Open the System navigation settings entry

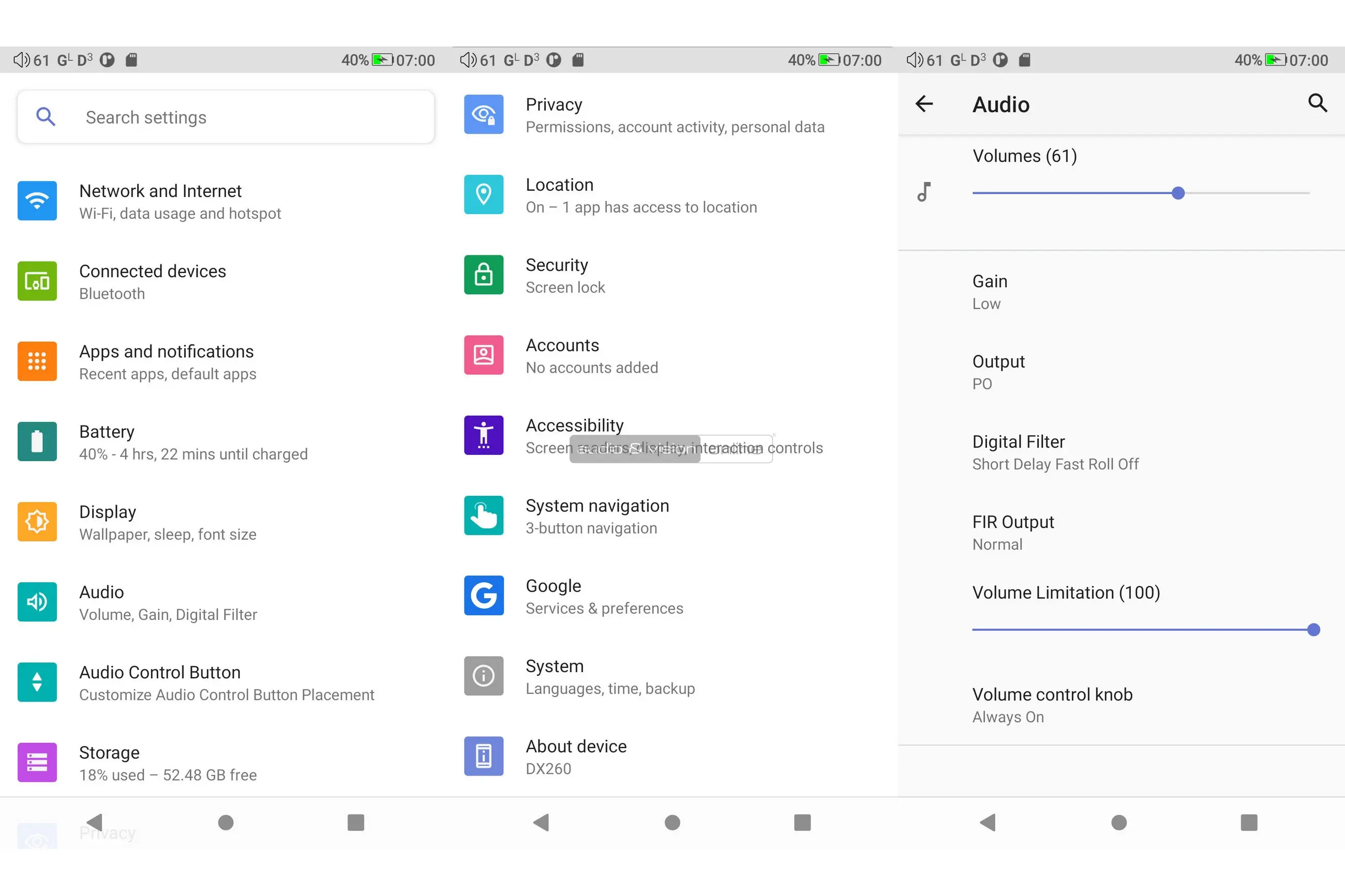coord(597,516)
